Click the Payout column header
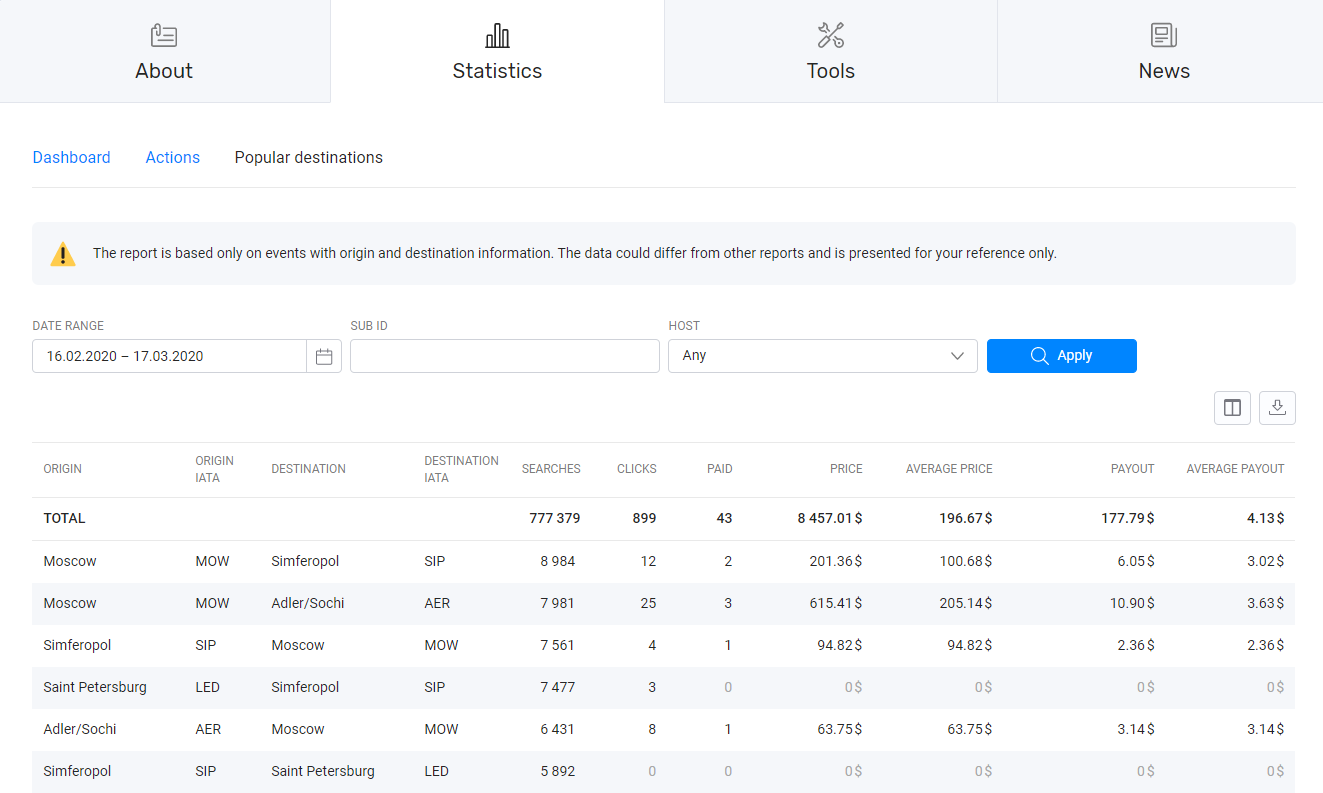This screenshot has height=793, width=1323. tap(1133, 469)
